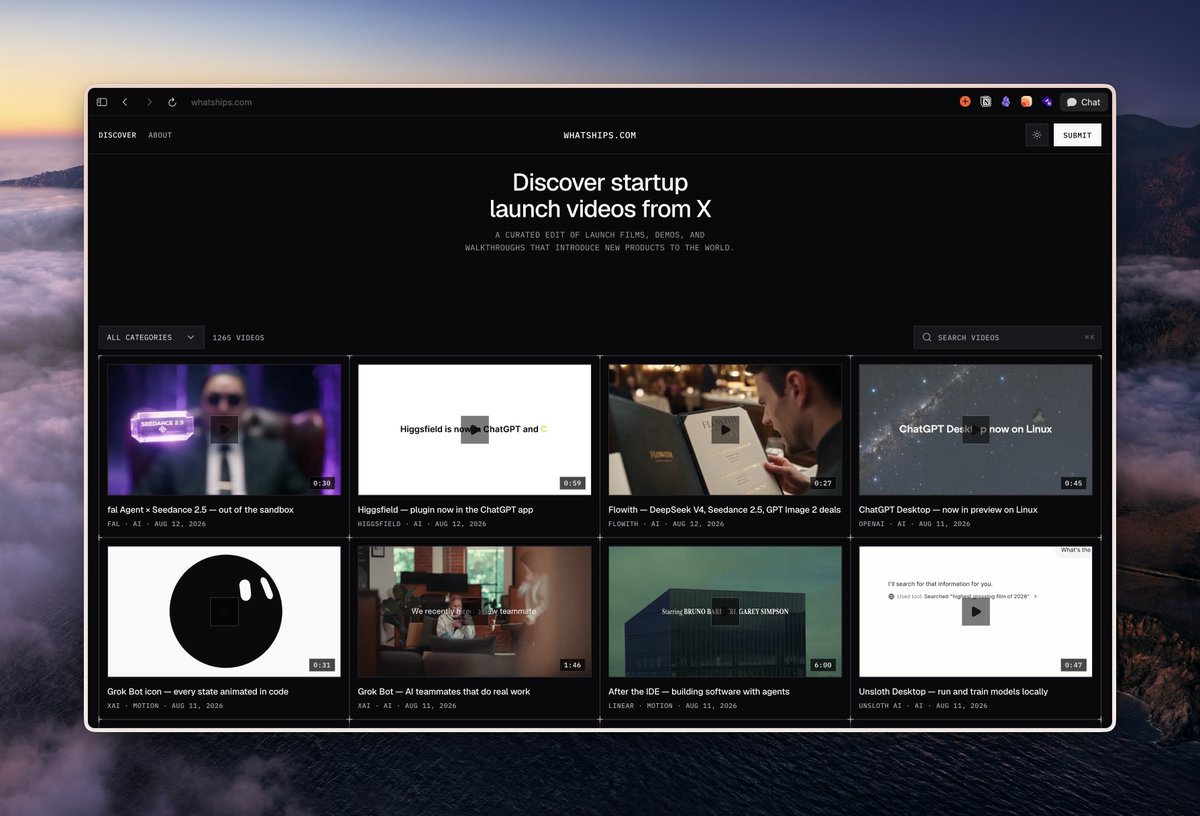Go forward with the browser forward arrow

(149, 102)
